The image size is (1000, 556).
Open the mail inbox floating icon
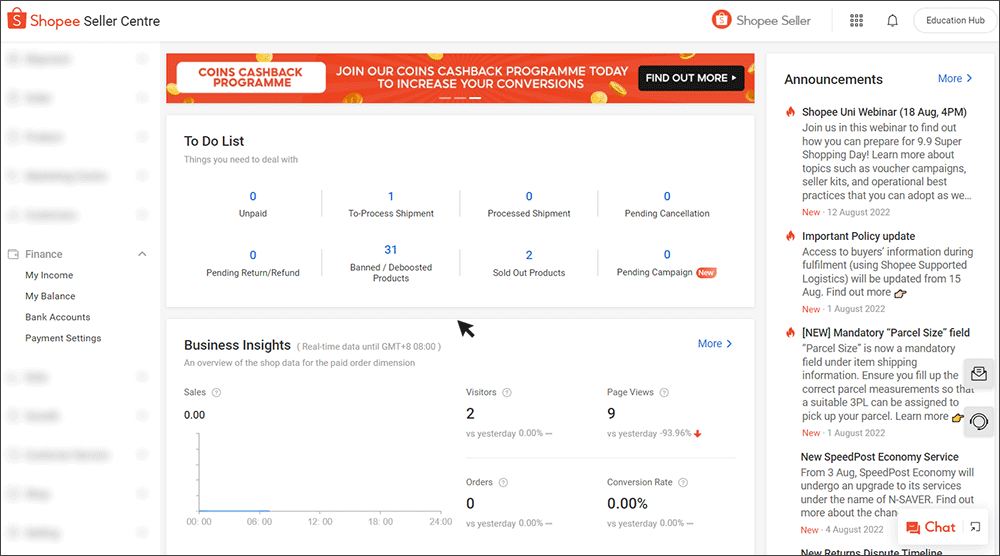click(x=979, y=374)
